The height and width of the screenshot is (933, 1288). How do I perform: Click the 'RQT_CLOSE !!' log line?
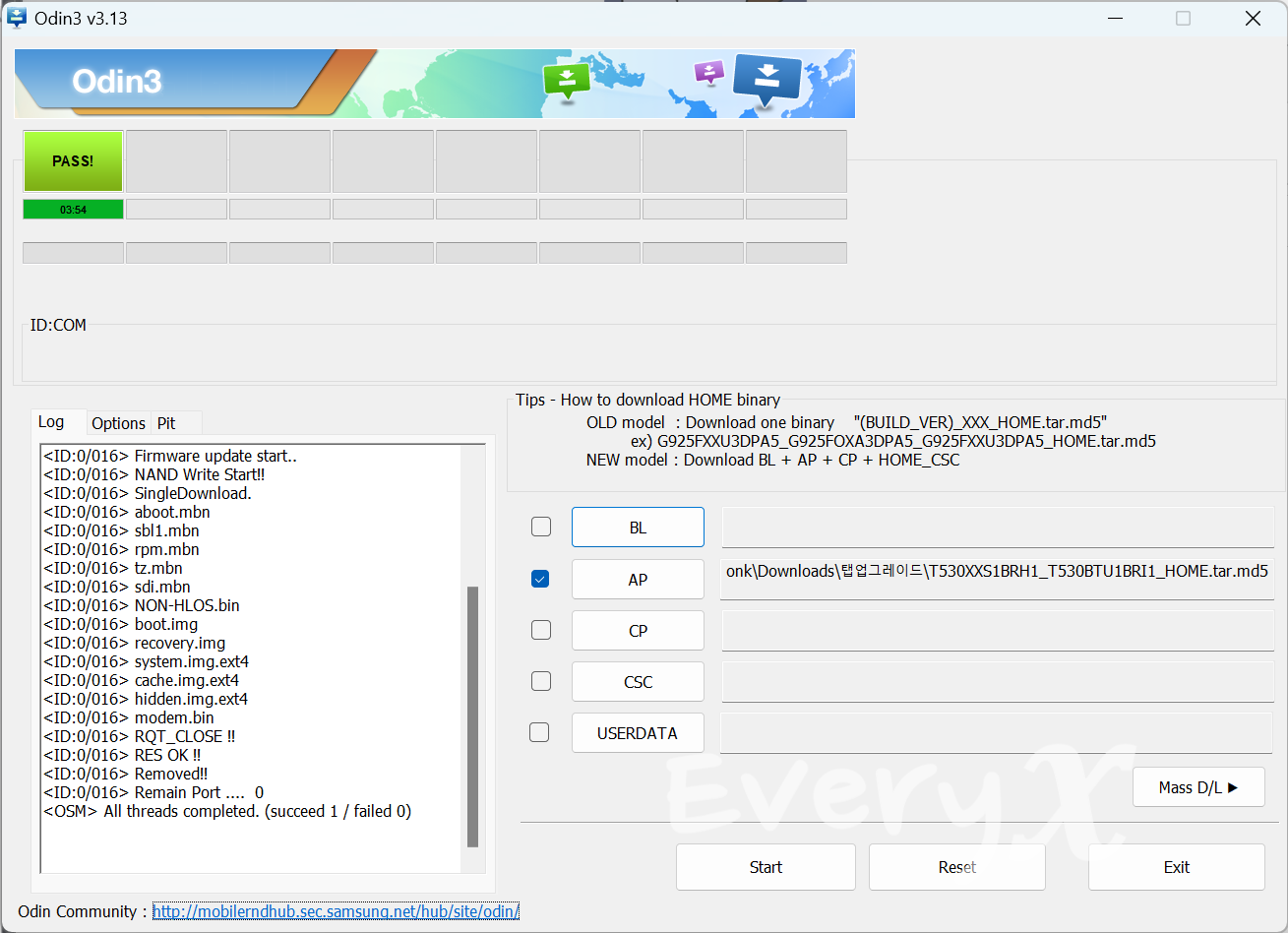(140, 736)
